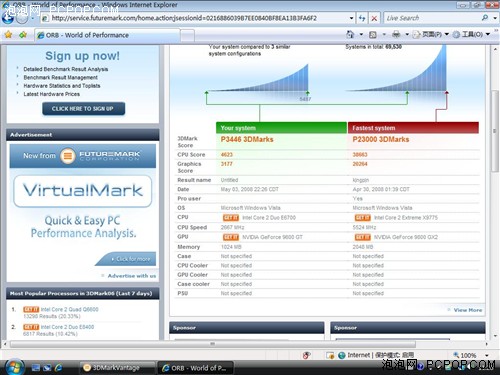The height and width of the screenshot is (375, 500).
Task: Click the red Stop loading button
Action: pyautogui.click(x=374, y=18)
